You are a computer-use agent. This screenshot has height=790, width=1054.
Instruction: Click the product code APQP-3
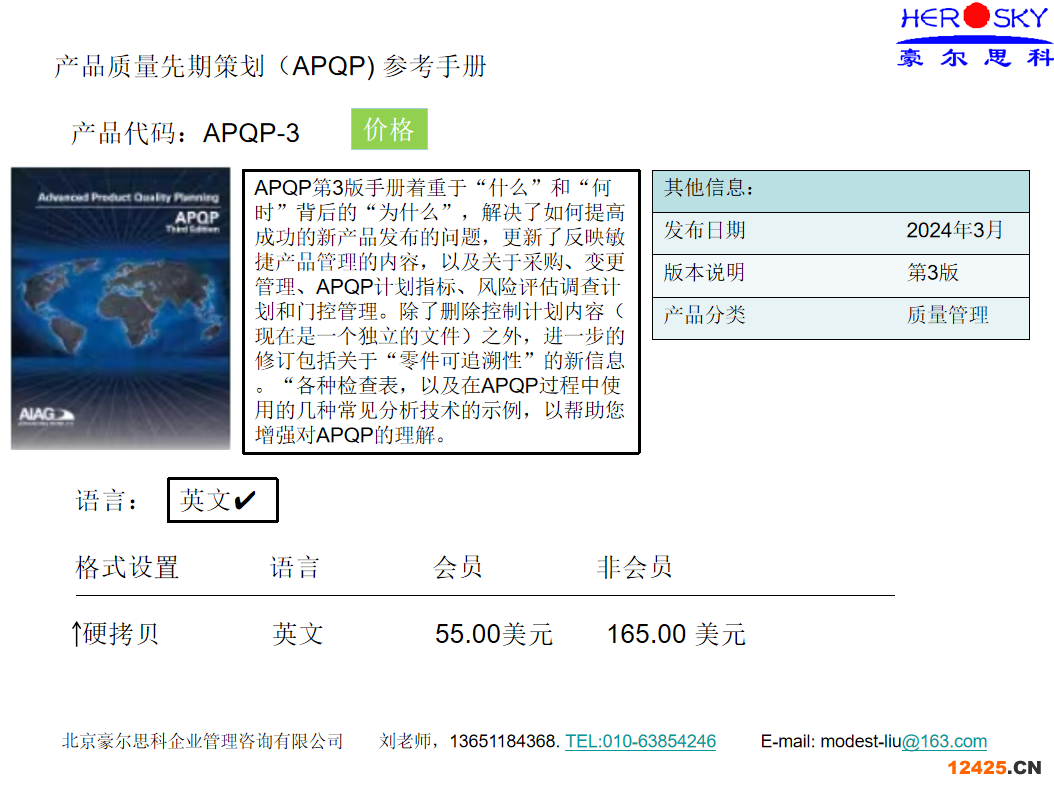pos(251,133)
